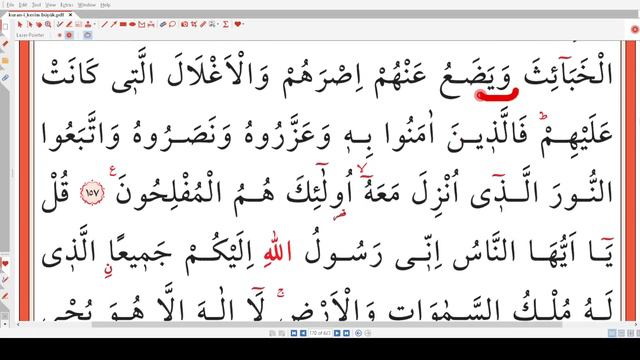
Task: Click the red circle icon at top right
Action: pyautogui.click(x=635, y=29)
